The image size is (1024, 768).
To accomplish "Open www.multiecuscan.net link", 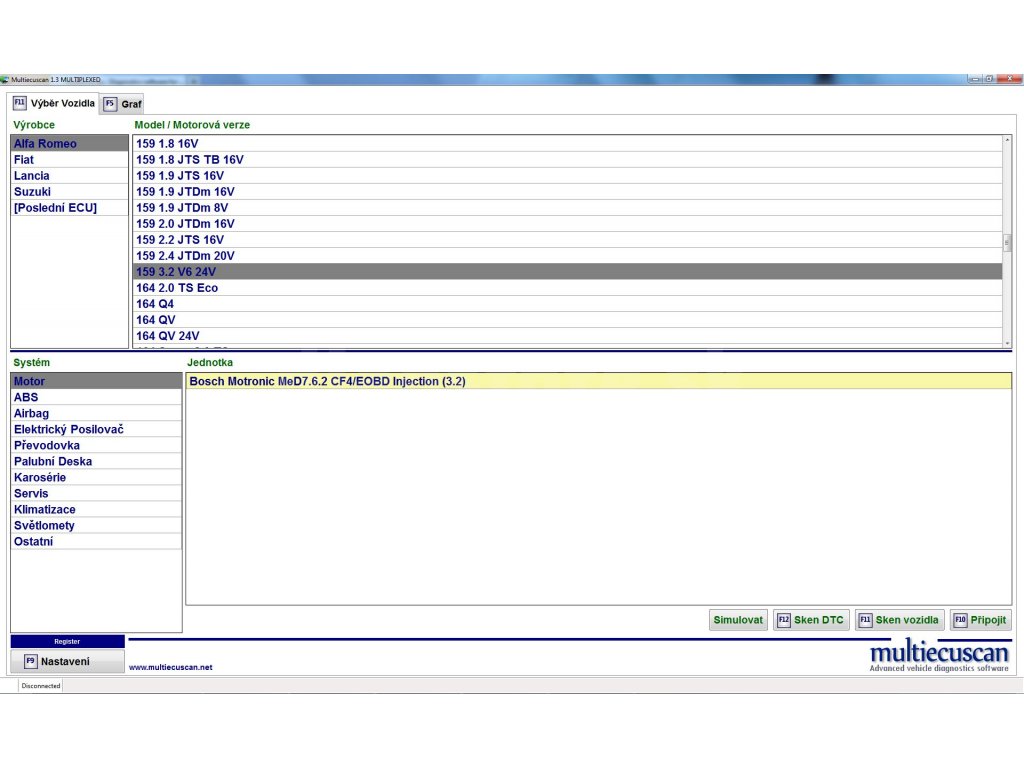I will coord(170,667).
